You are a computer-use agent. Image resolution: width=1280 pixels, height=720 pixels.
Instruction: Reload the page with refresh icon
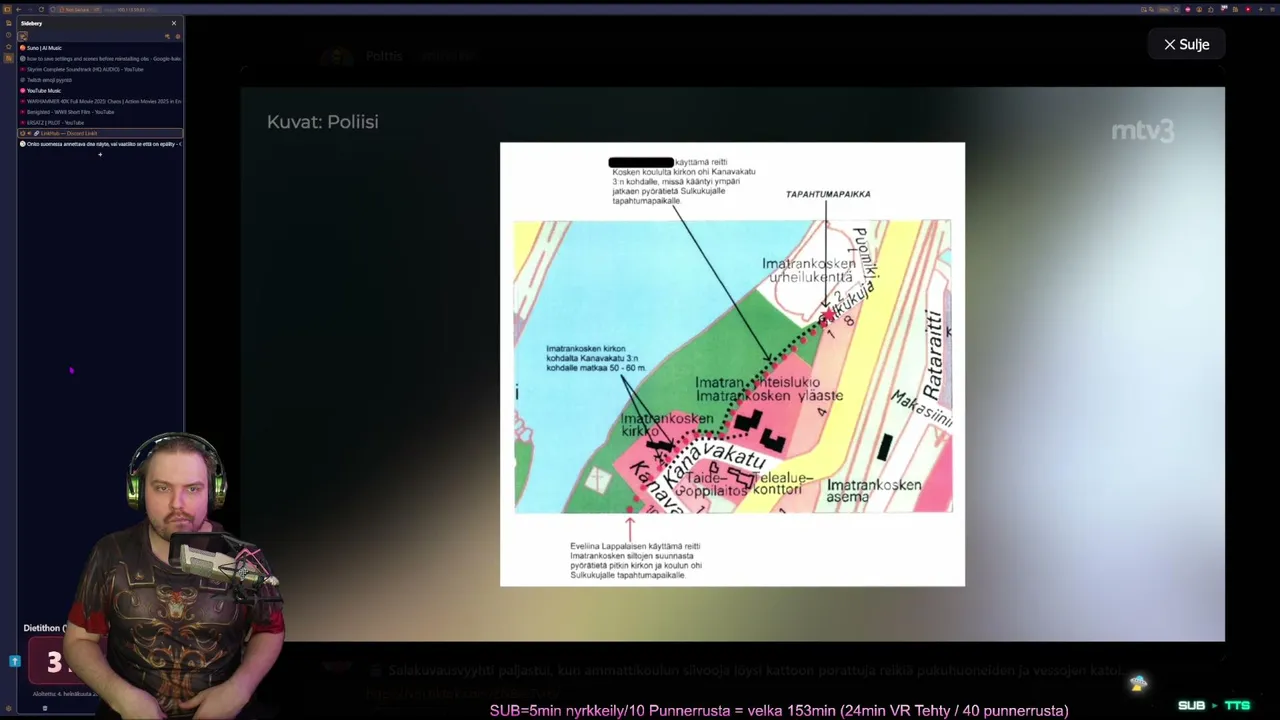(41, 10)
